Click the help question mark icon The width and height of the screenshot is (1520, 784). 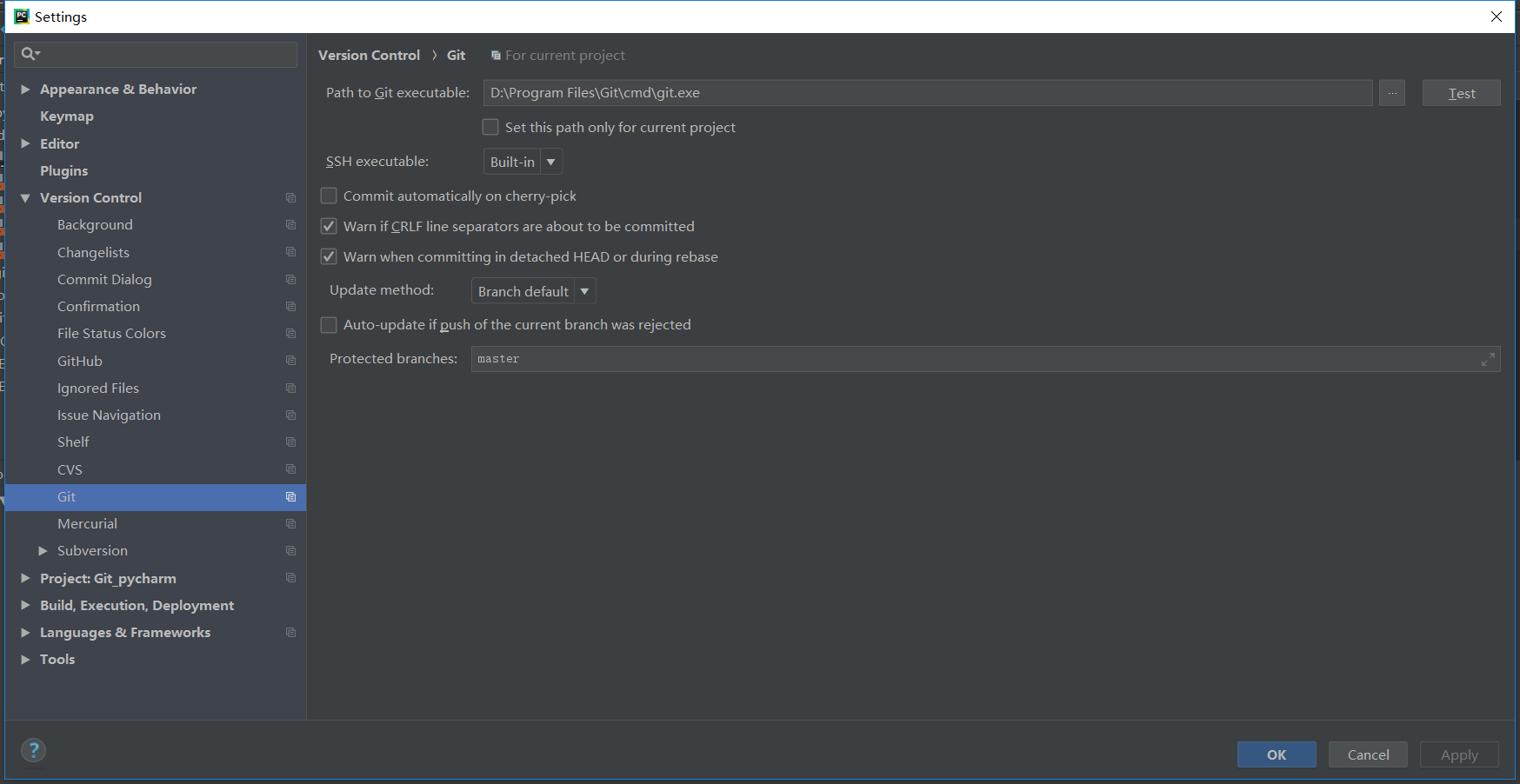click(x=33, y=750)
